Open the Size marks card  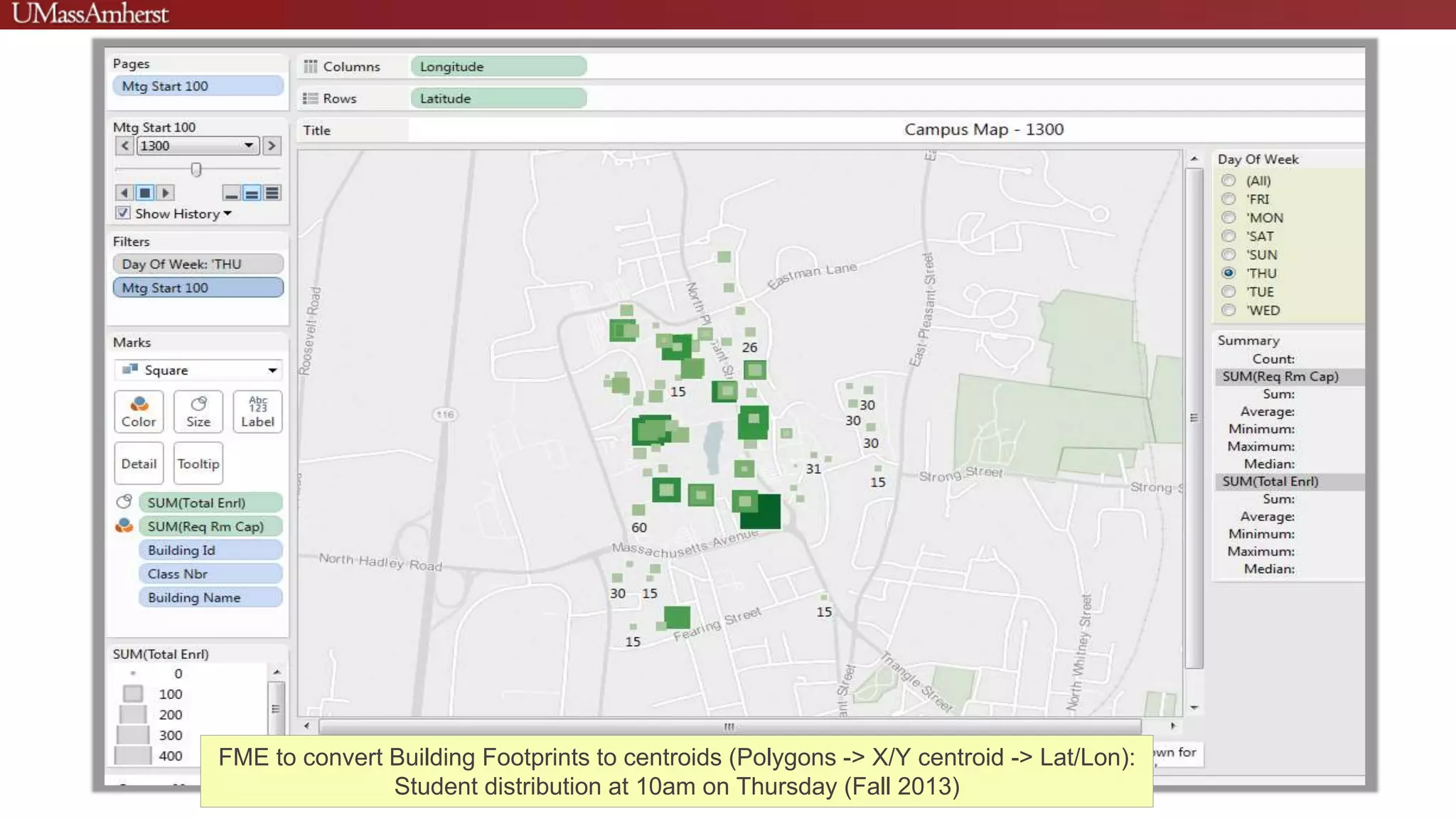pos(198,412)
